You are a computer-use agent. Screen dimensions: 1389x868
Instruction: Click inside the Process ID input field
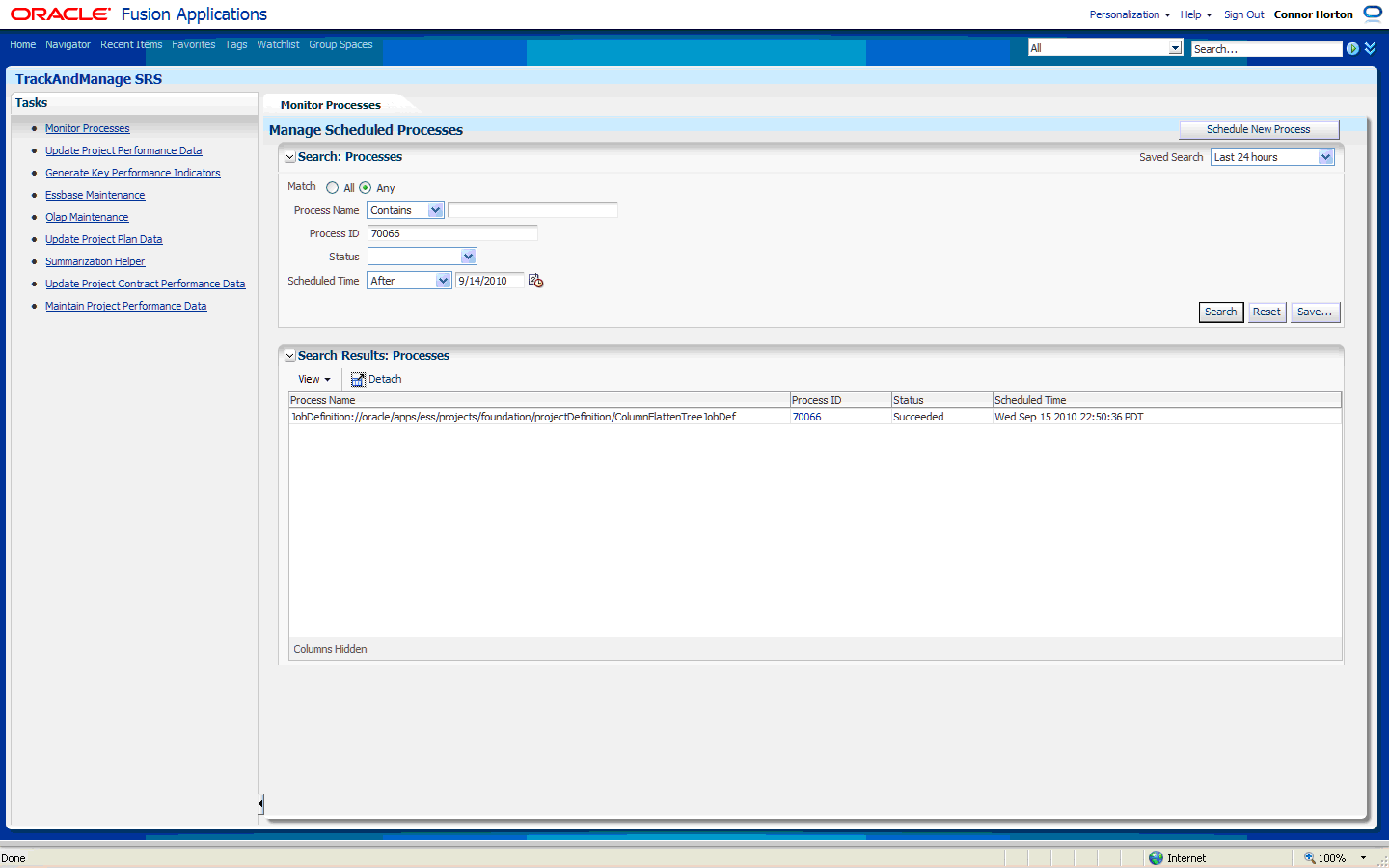point(451,232)
